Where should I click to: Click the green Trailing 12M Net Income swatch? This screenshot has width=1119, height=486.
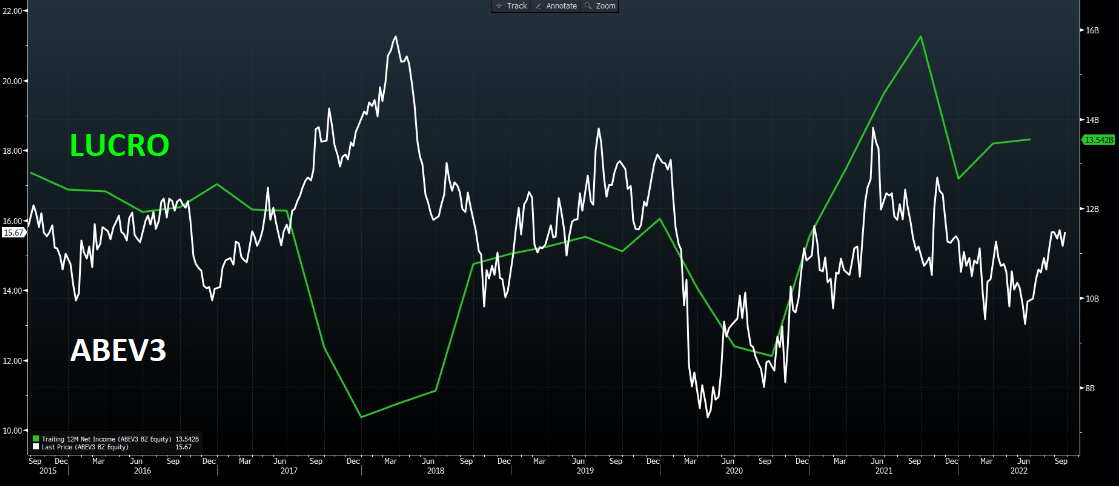click(36, 439)
